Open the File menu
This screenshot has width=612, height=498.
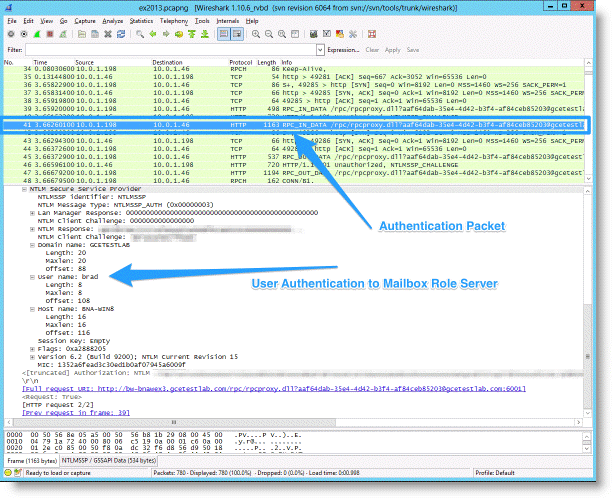(x=12, y=21)
